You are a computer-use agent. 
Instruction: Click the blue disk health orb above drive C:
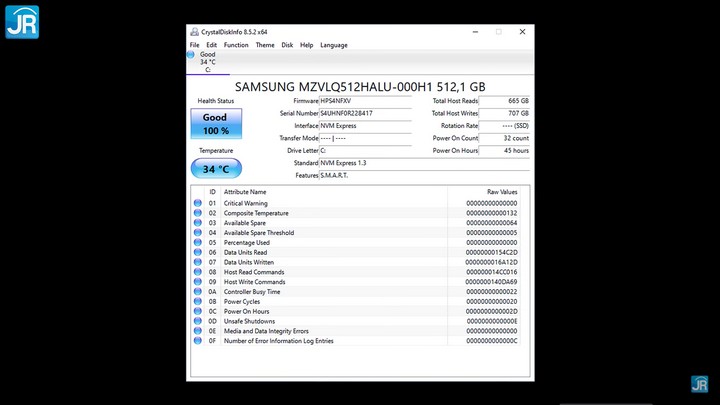(191, 55)
